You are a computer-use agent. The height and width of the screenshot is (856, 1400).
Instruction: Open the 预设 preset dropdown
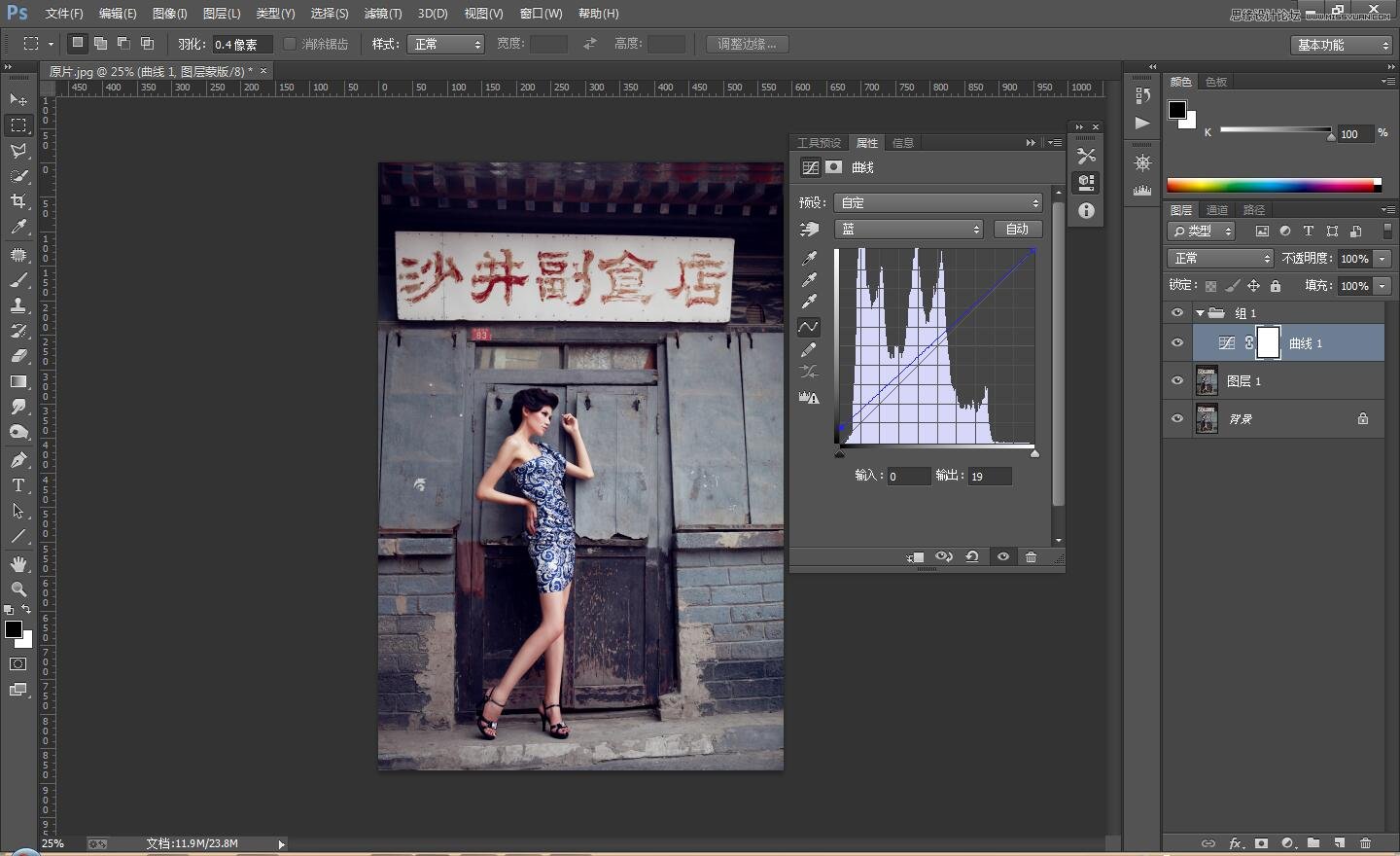coord(938,203)
